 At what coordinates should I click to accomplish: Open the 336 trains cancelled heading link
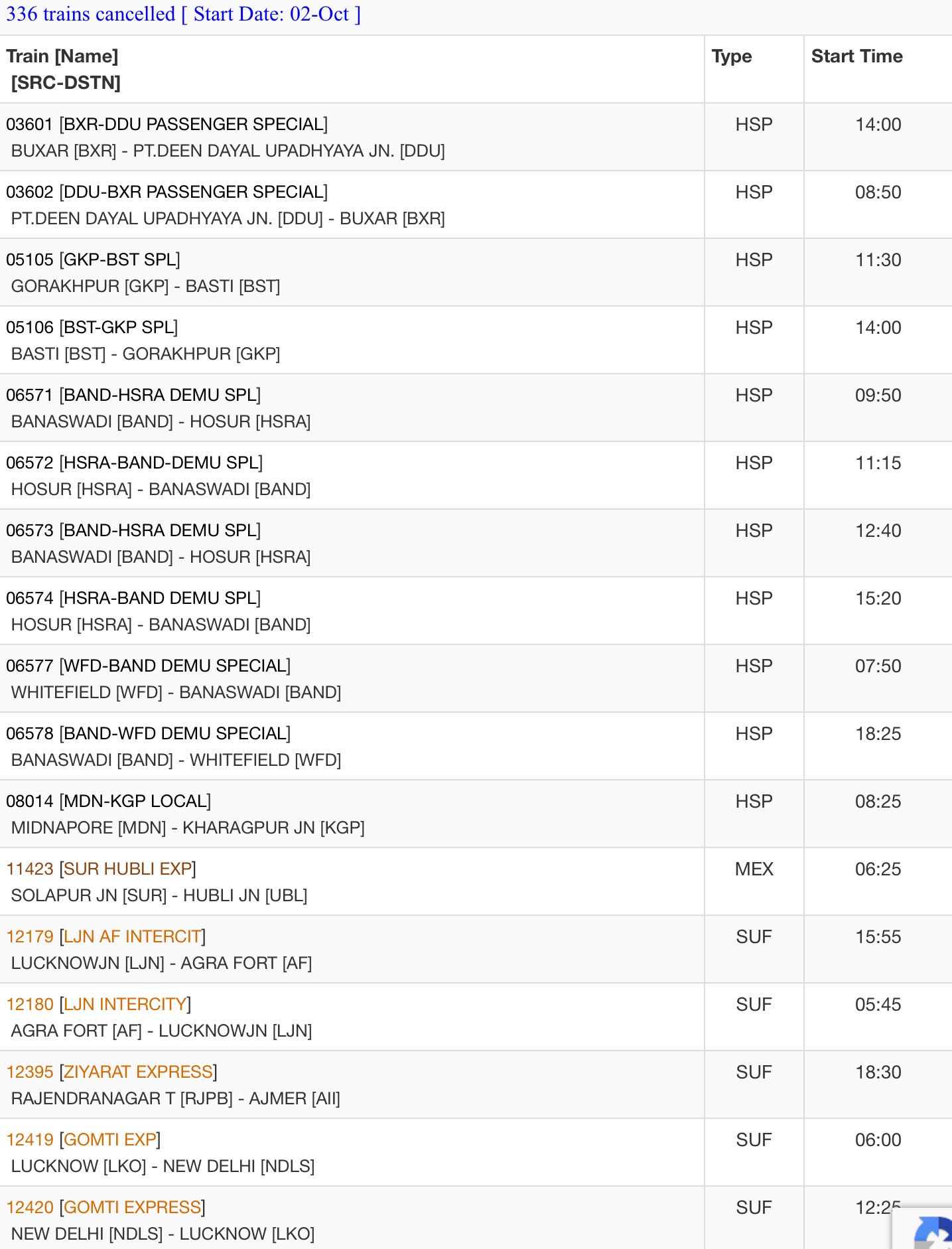coord(183,14)
